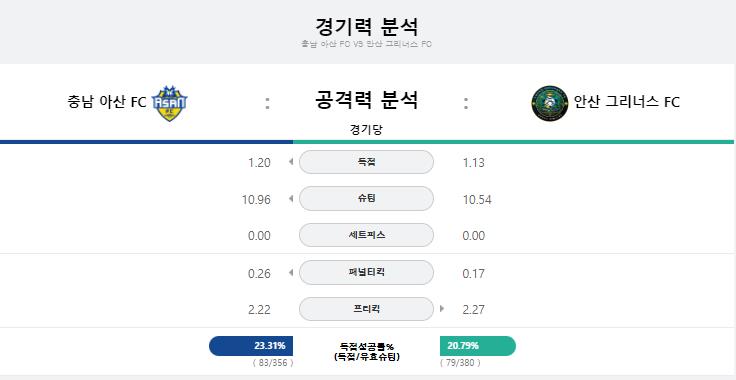Click the green 20.79% success rate bar
Viewport: 736px width, 380px height.
(478, 346)
